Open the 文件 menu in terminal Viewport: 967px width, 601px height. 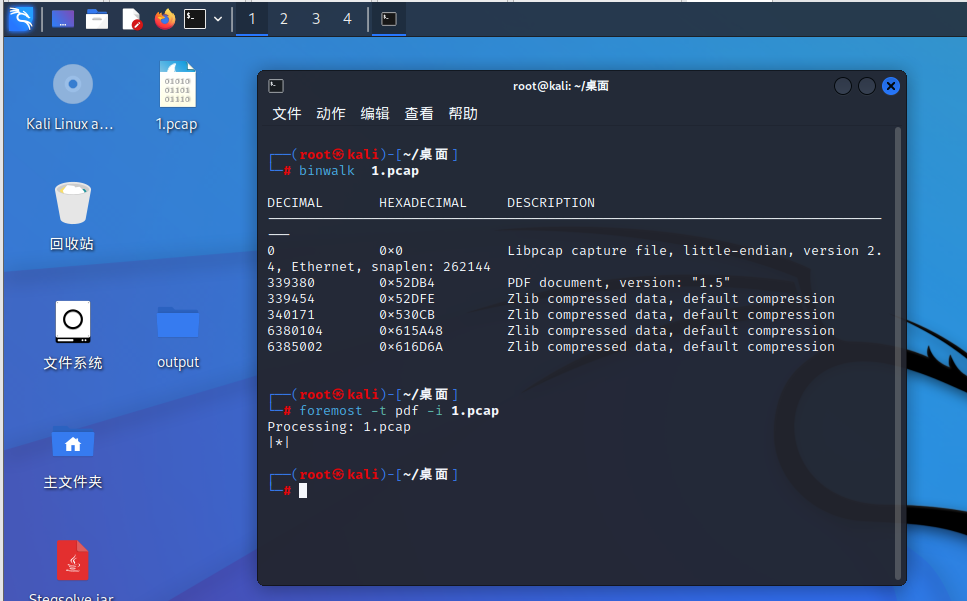coord(287,113)
